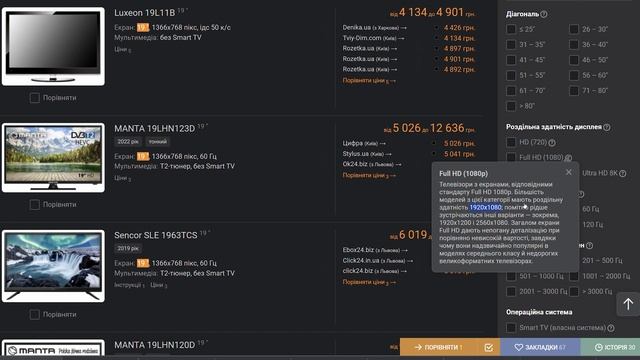Show help for Smart TV (власна система)
The width and height of the screenshot is (640, 360).
coord(611,328)
